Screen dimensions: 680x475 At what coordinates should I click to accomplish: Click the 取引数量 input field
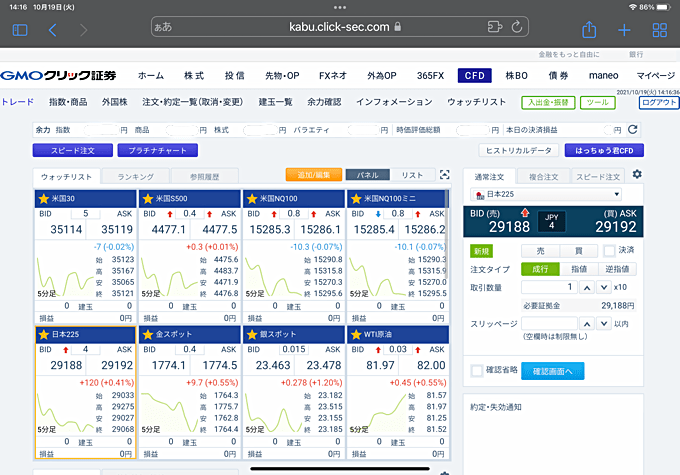coord(549,287)
